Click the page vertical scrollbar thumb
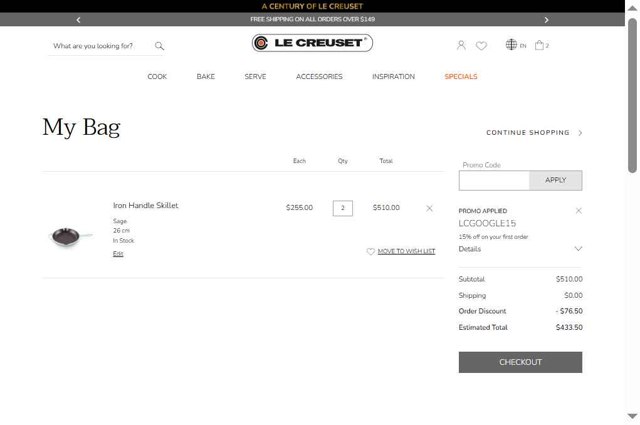 coord(632,96)
